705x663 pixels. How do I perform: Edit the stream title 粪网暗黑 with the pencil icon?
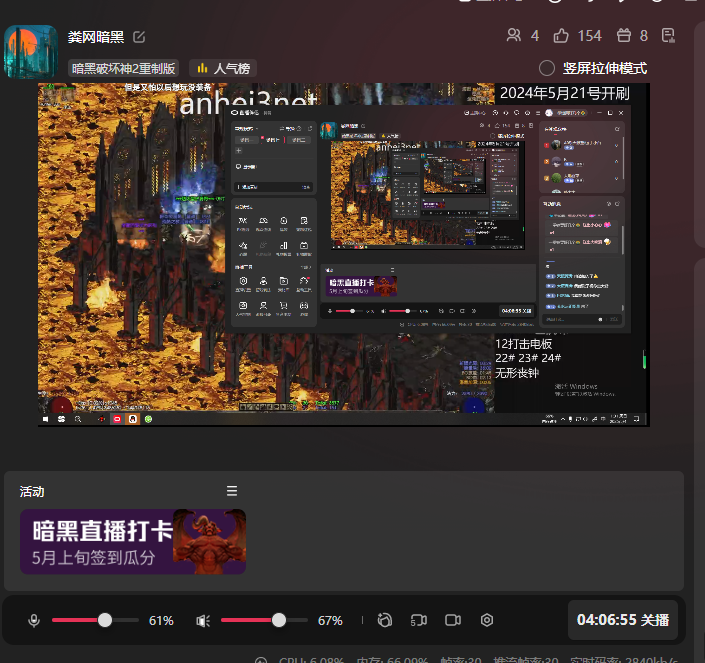[x=139, y=37]
